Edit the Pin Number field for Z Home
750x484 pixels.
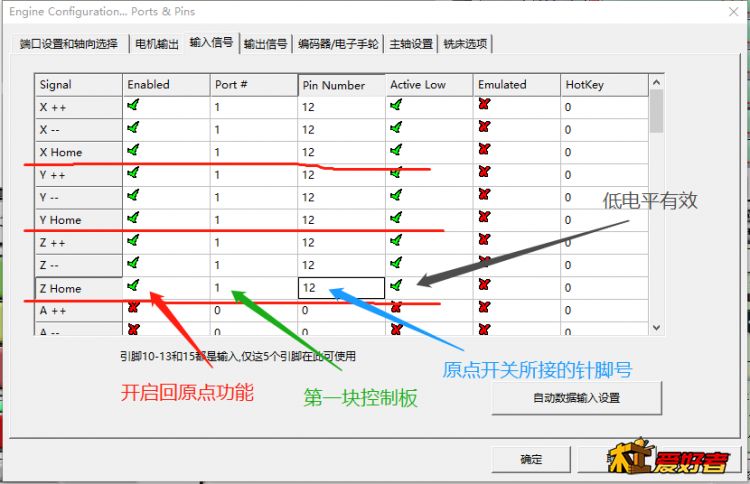pos(342,288)
